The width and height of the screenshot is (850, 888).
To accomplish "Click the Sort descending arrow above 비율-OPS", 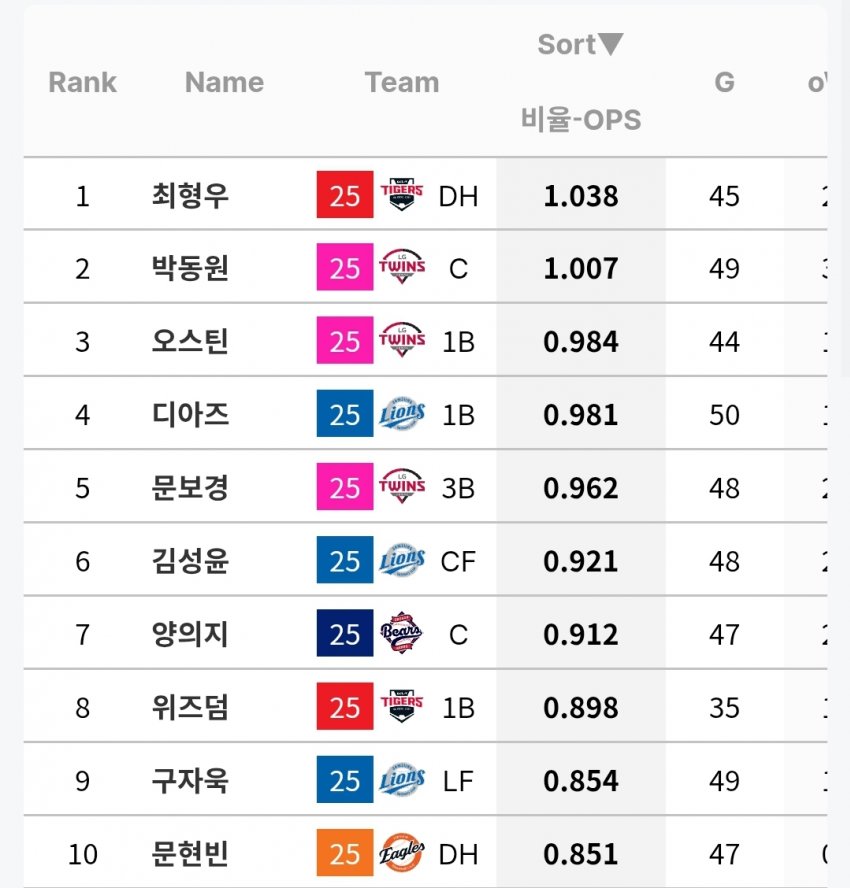I will tap(611, 44).
